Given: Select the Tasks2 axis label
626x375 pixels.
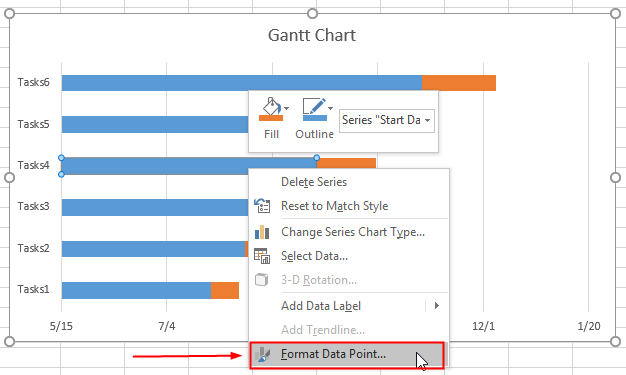Looking at the screenshot, I should point(34,248).
